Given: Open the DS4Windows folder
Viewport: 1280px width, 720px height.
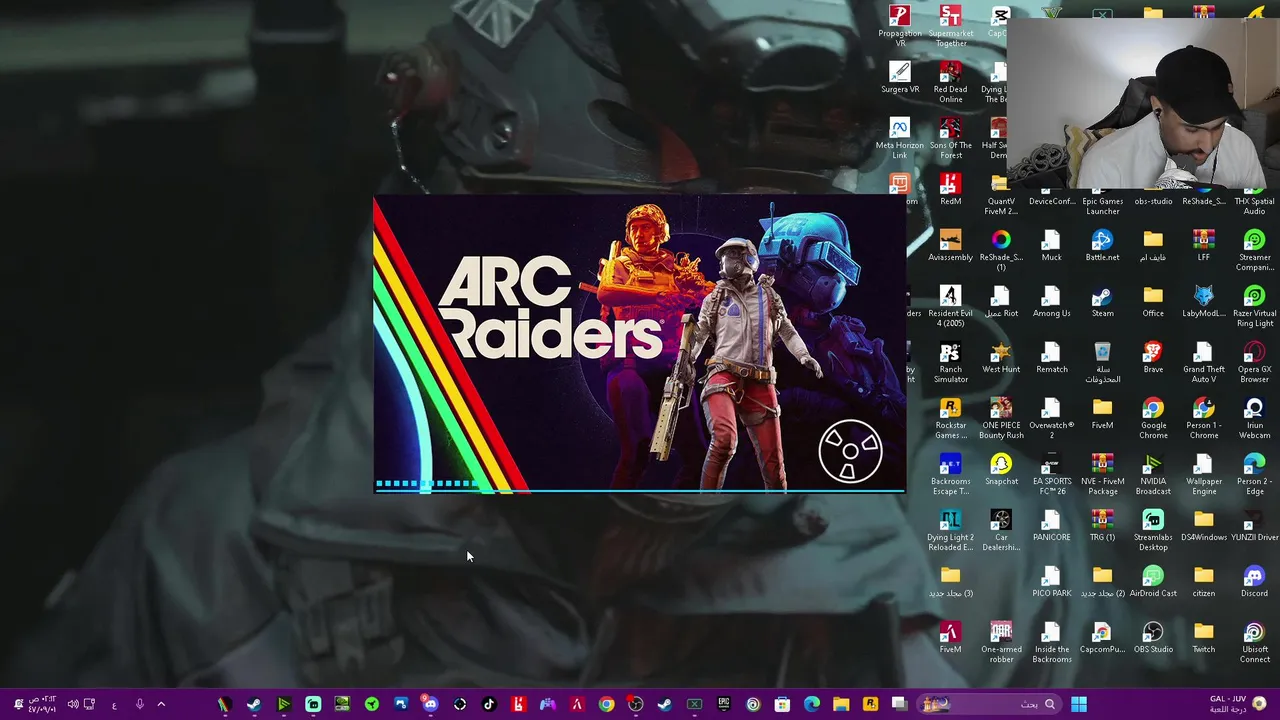Looking at the screenshot, I should [x=1203, y=526].
